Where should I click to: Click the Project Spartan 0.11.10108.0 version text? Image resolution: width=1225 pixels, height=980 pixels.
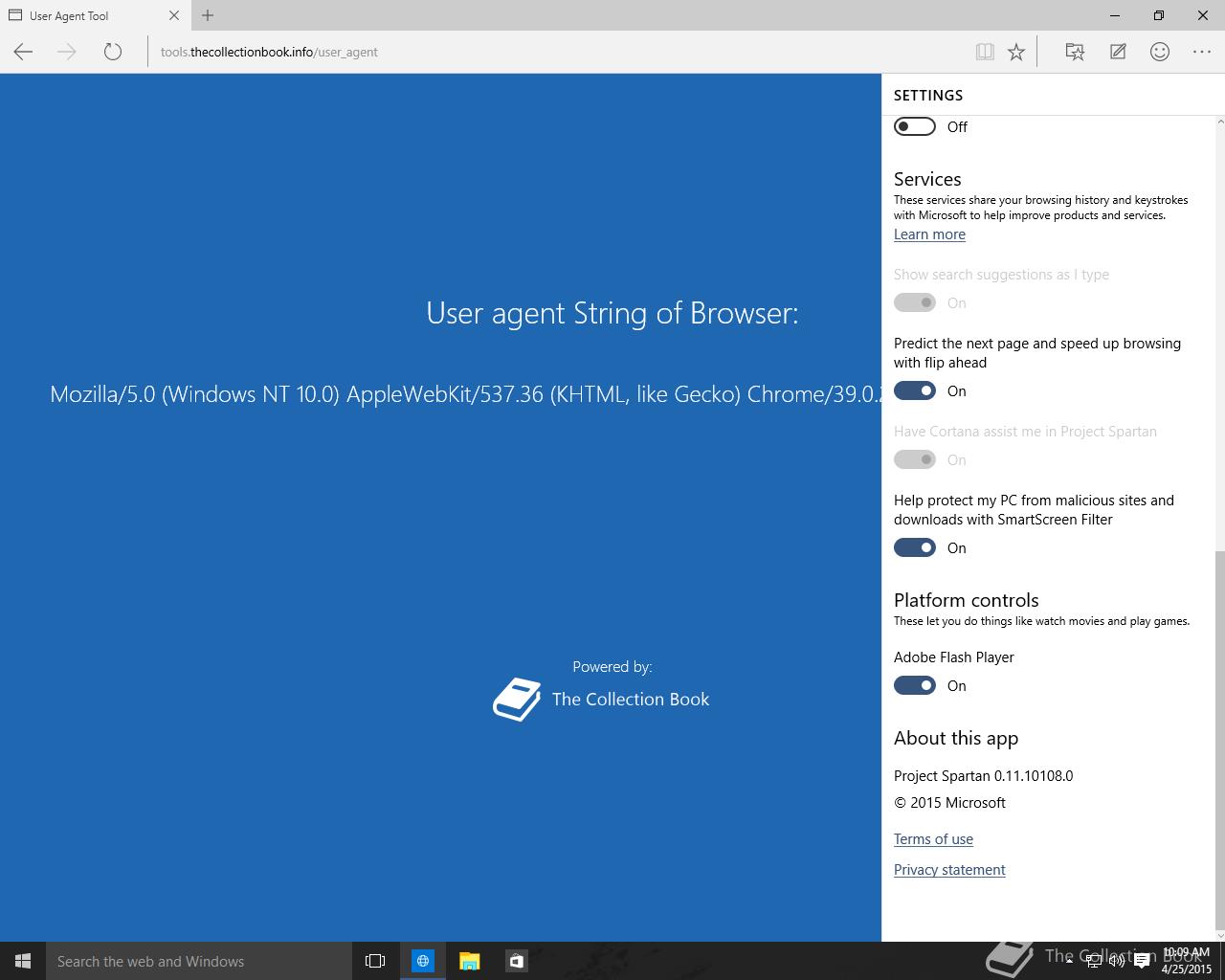click(983, 776)
